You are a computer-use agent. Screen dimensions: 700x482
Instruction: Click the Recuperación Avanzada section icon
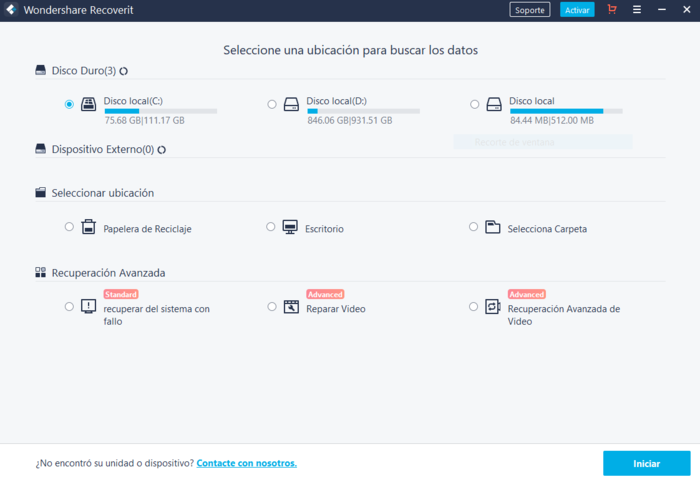coord(41,272)
